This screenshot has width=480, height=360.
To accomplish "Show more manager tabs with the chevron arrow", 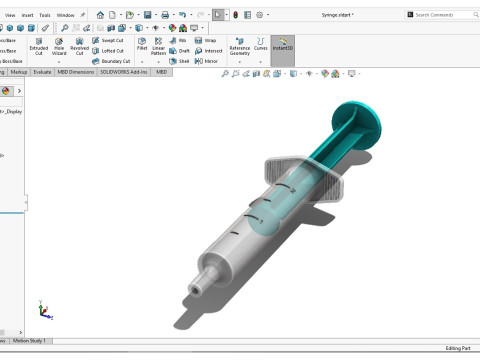I will [19, 91].
